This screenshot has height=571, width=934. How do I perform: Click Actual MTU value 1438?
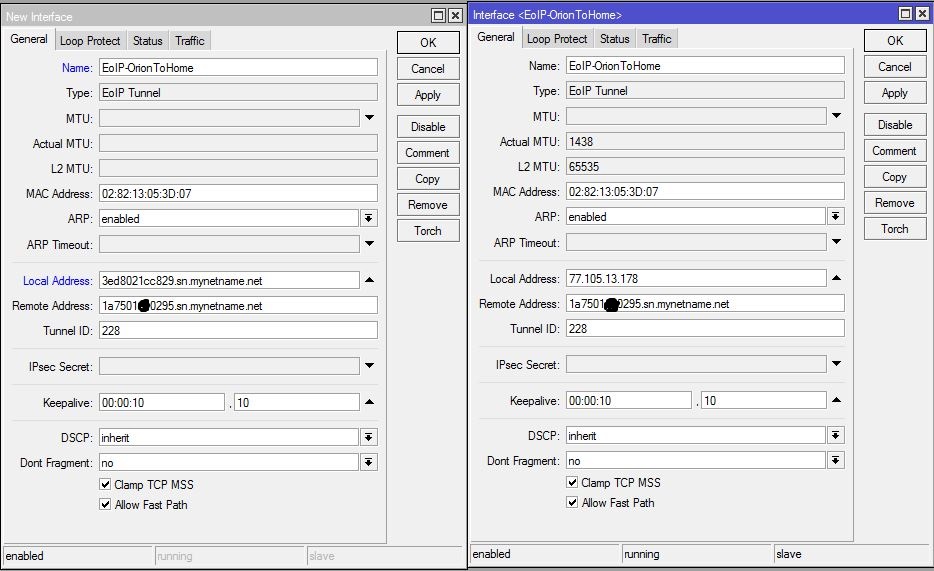[x=705, y=142]
